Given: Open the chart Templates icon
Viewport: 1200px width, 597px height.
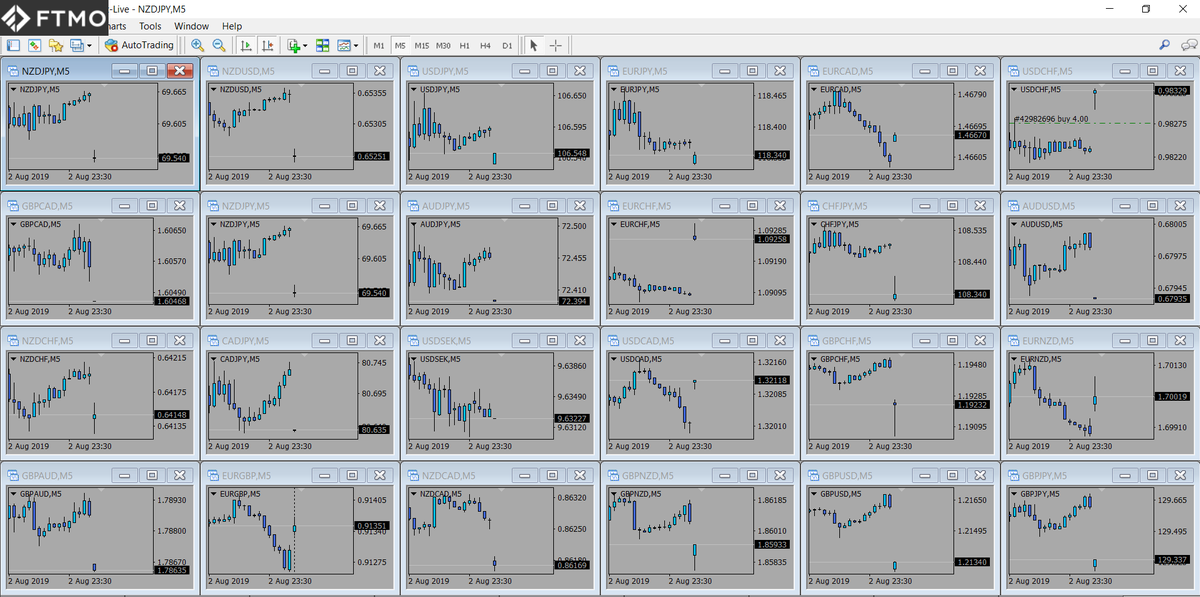Looking at the screenshot, I should pyautogui.click(x=345, y=45).
